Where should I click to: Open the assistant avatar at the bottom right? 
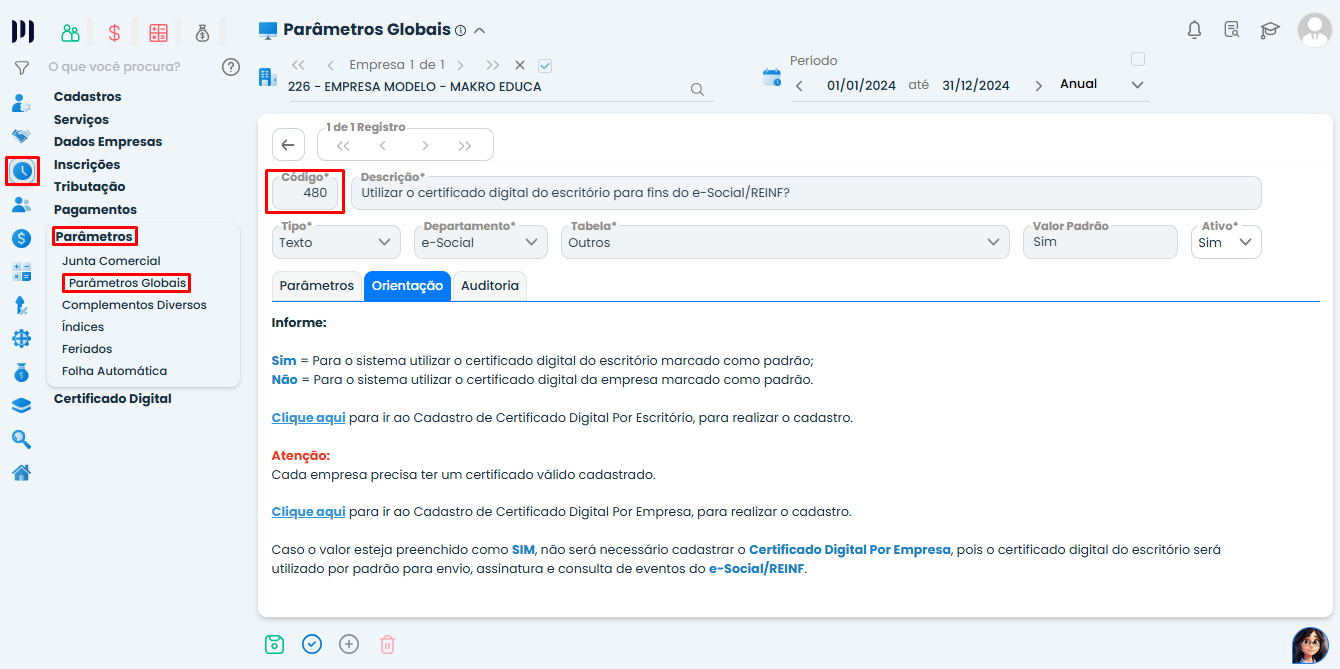(1310, 645)
